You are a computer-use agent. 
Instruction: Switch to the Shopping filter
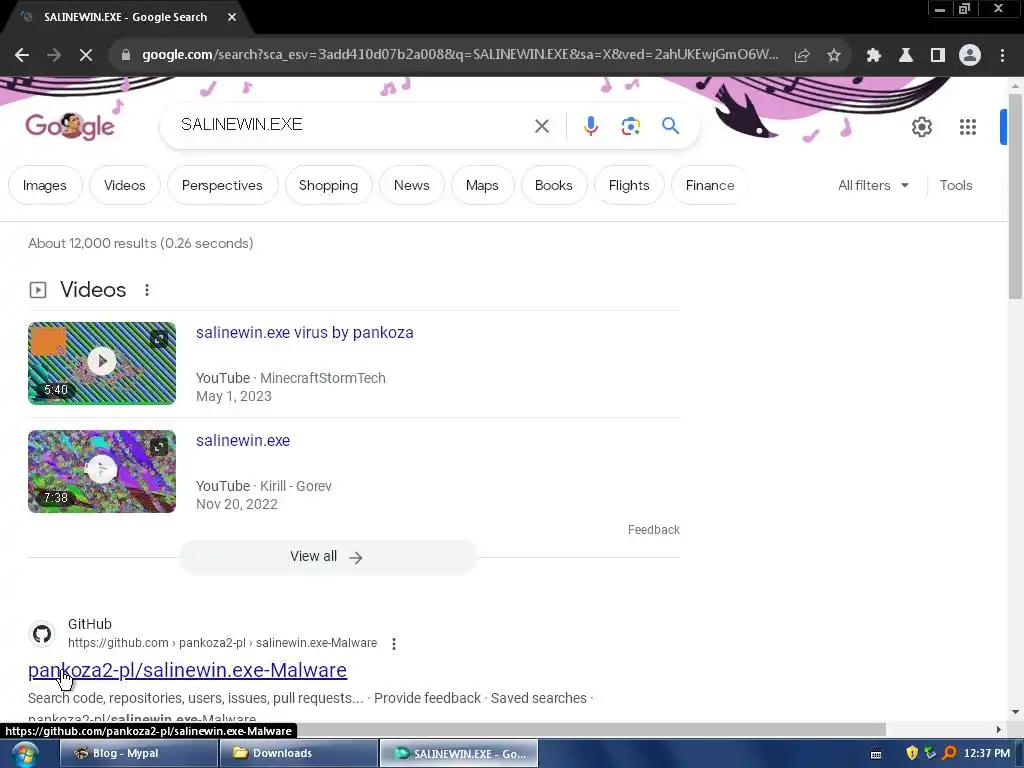[x=328, y=185]
